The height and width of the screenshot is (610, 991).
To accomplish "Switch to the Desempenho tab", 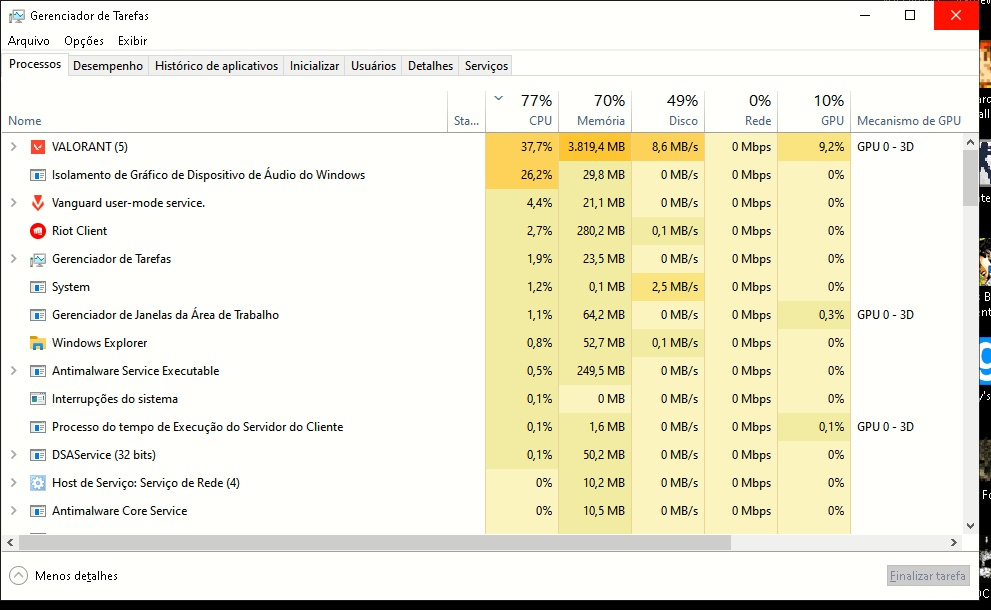I will coord(108,66).
